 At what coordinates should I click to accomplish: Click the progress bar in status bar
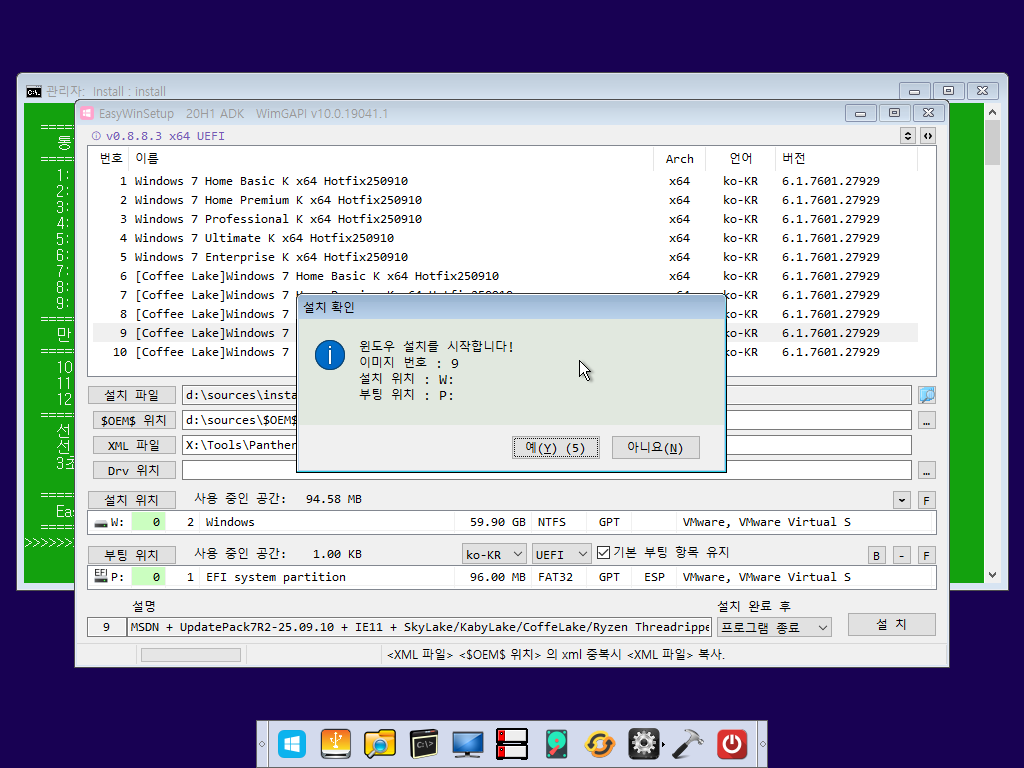pyautogui.click(x=191, y=654)
